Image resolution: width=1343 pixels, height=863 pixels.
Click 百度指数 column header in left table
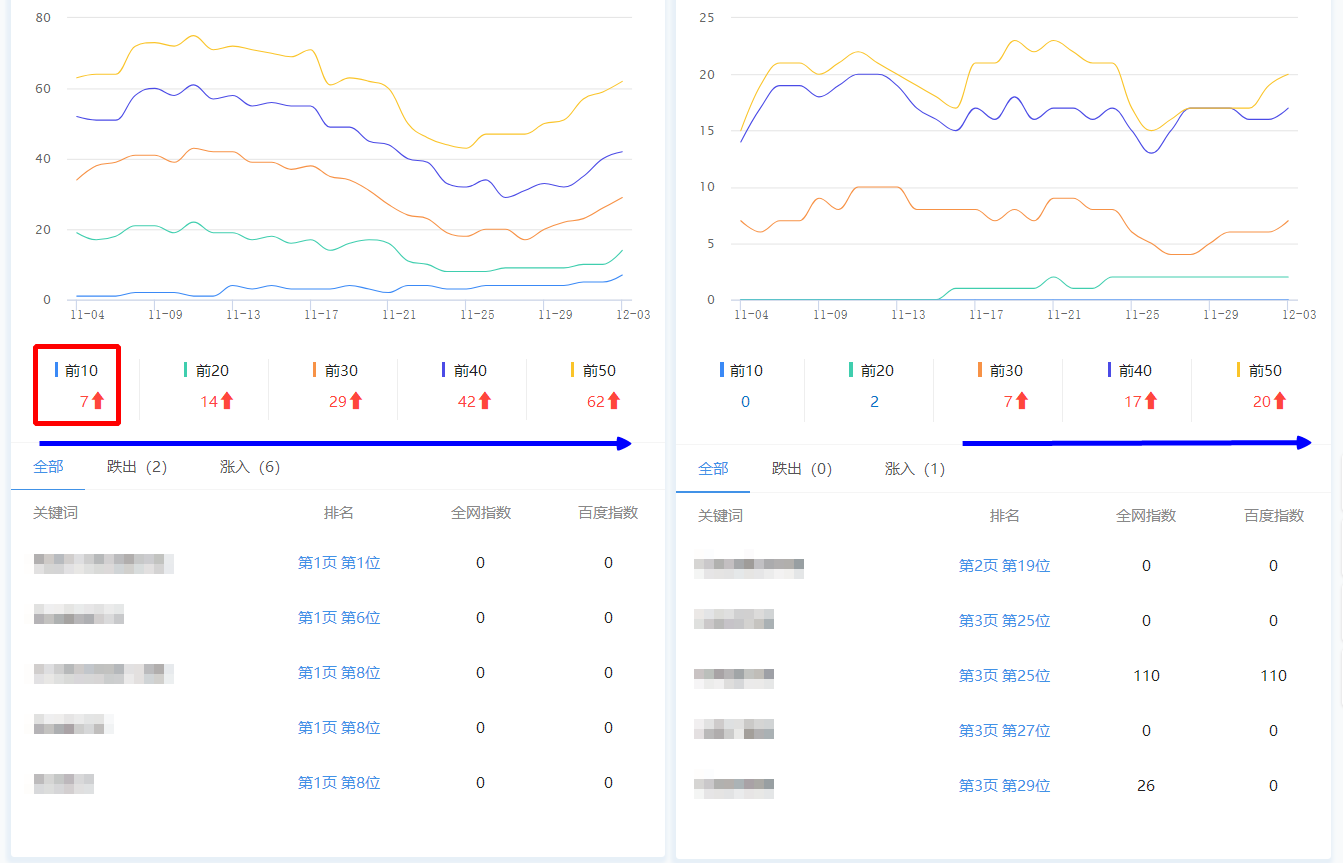(x=608, y=513)
